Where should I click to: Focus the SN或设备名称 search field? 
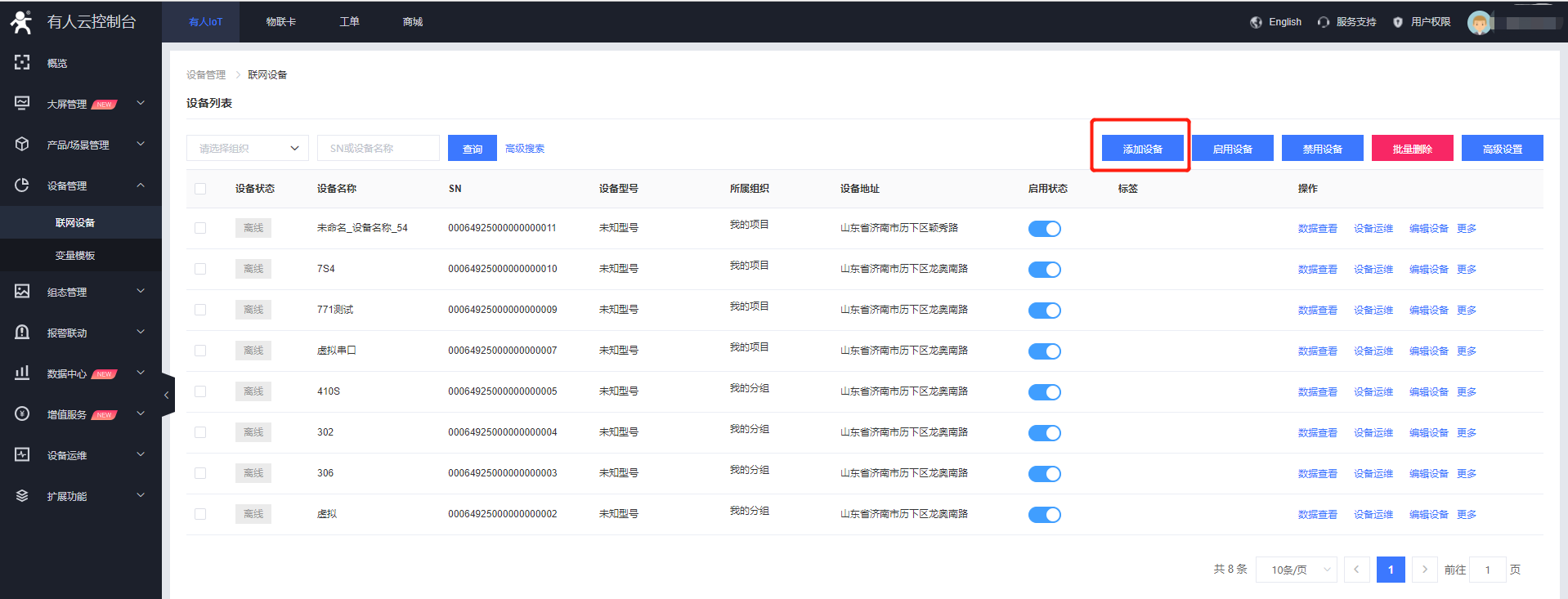coord(378,149)
